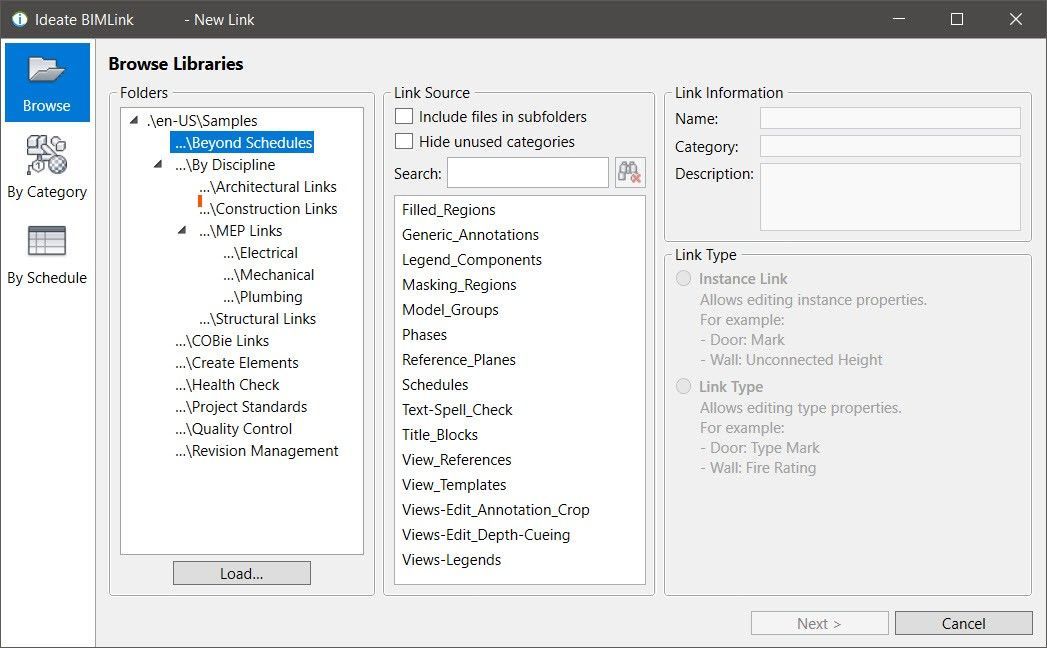The image size is (1047, 648).
Task: Select Views-Legends link
Action: coord(451,560)
